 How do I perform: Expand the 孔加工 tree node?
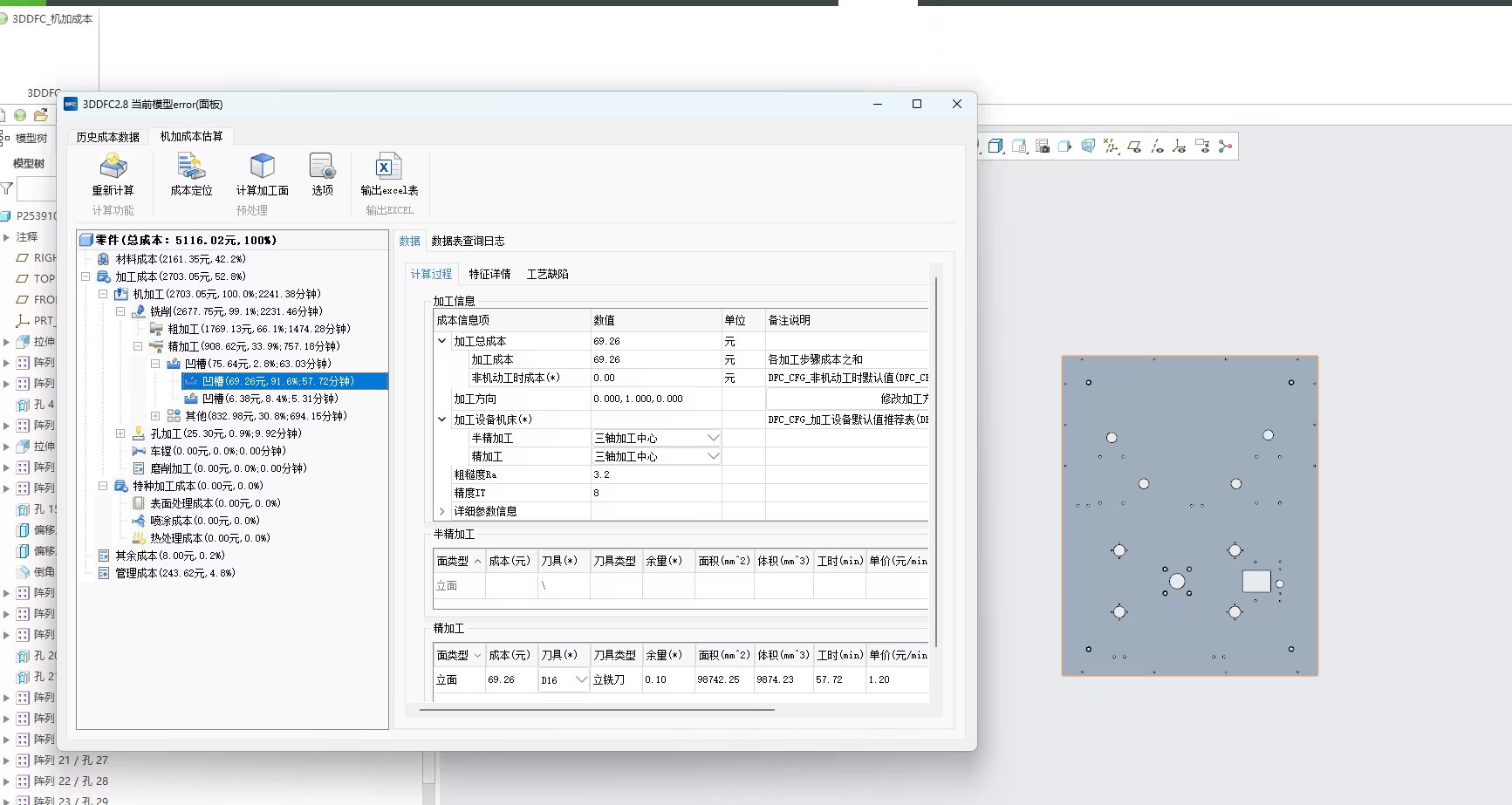[x=120, y=433]
